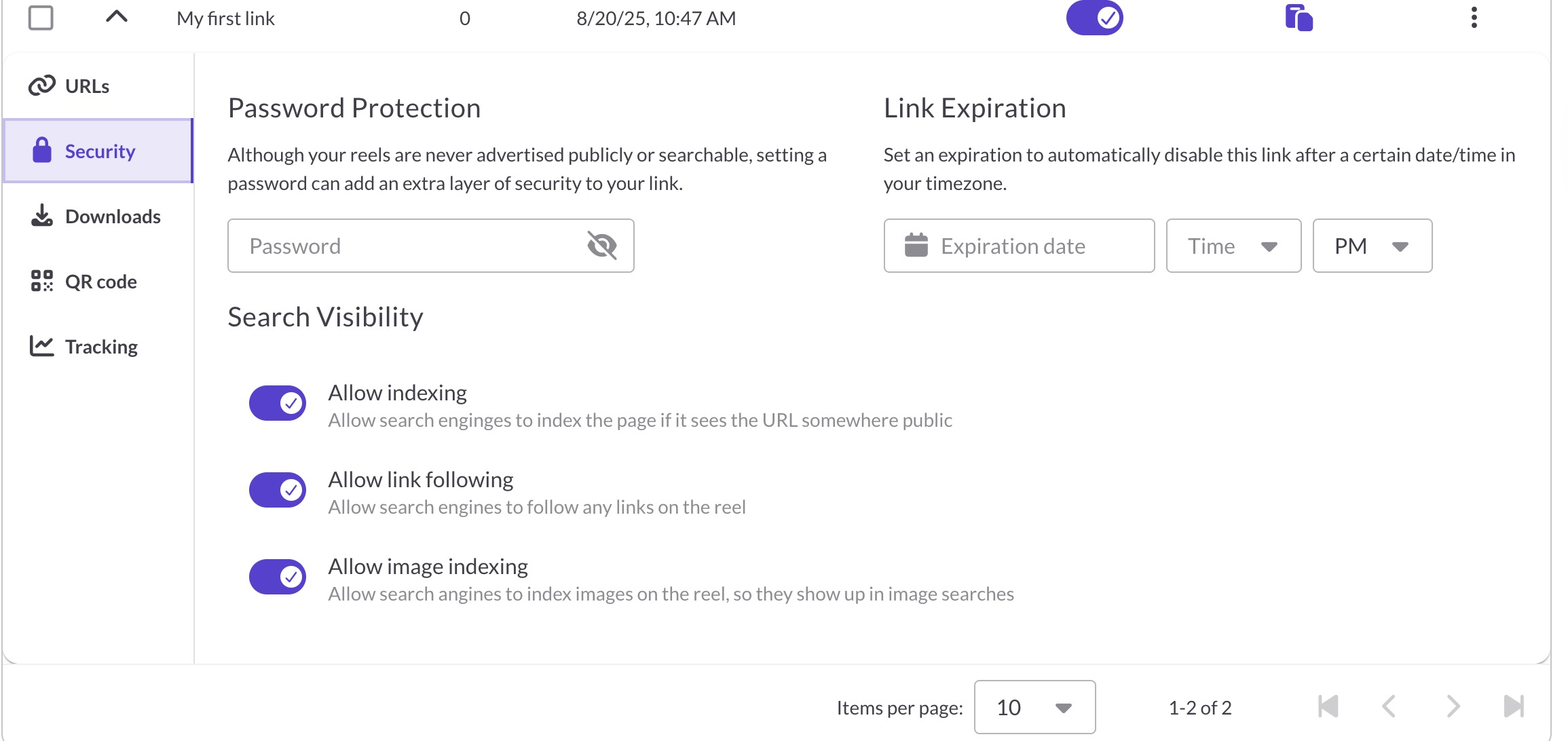Toggle password visibility eye icon
Viewport: 1568px width, 741px height.
(601, 246)
